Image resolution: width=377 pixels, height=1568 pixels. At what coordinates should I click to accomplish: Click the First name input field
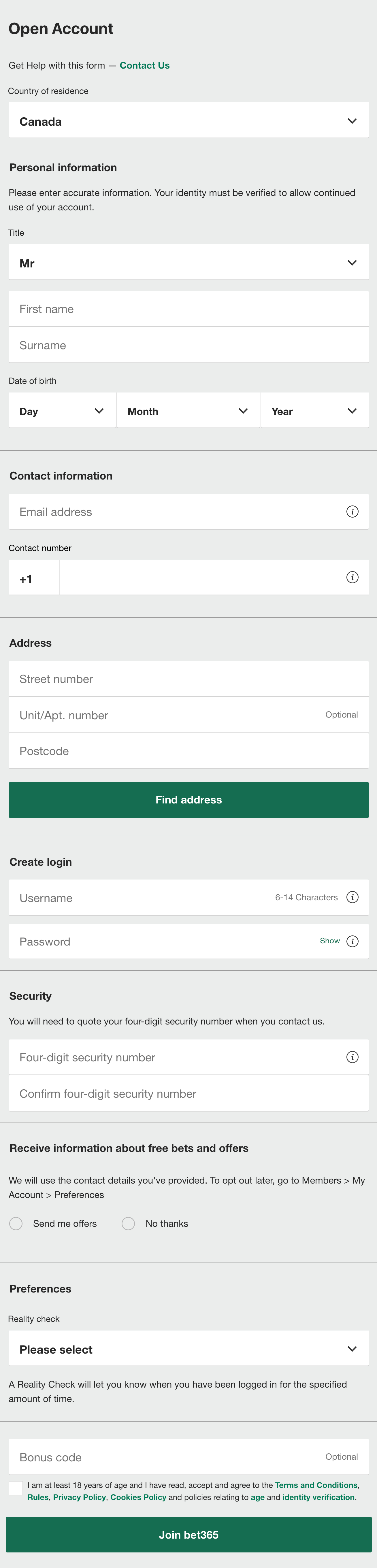point(189,309)
